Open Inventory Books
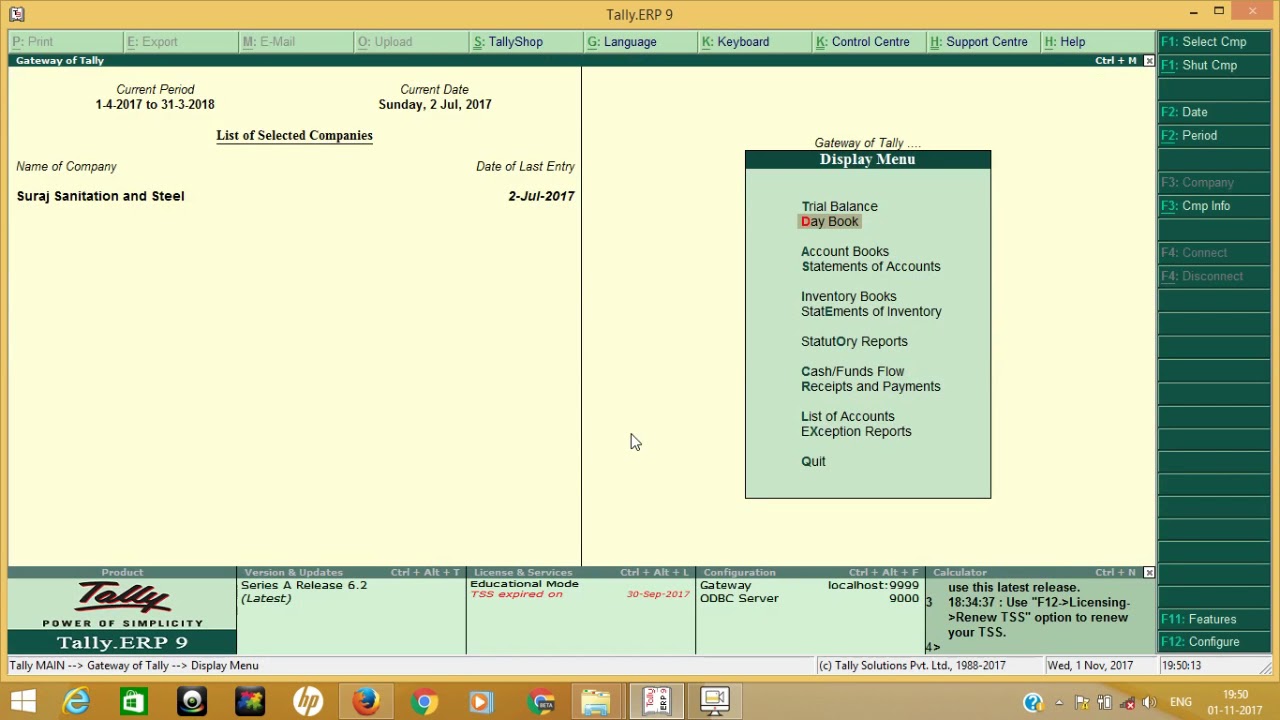Viewport: 1280px width, 720px height. click(849, 296)
